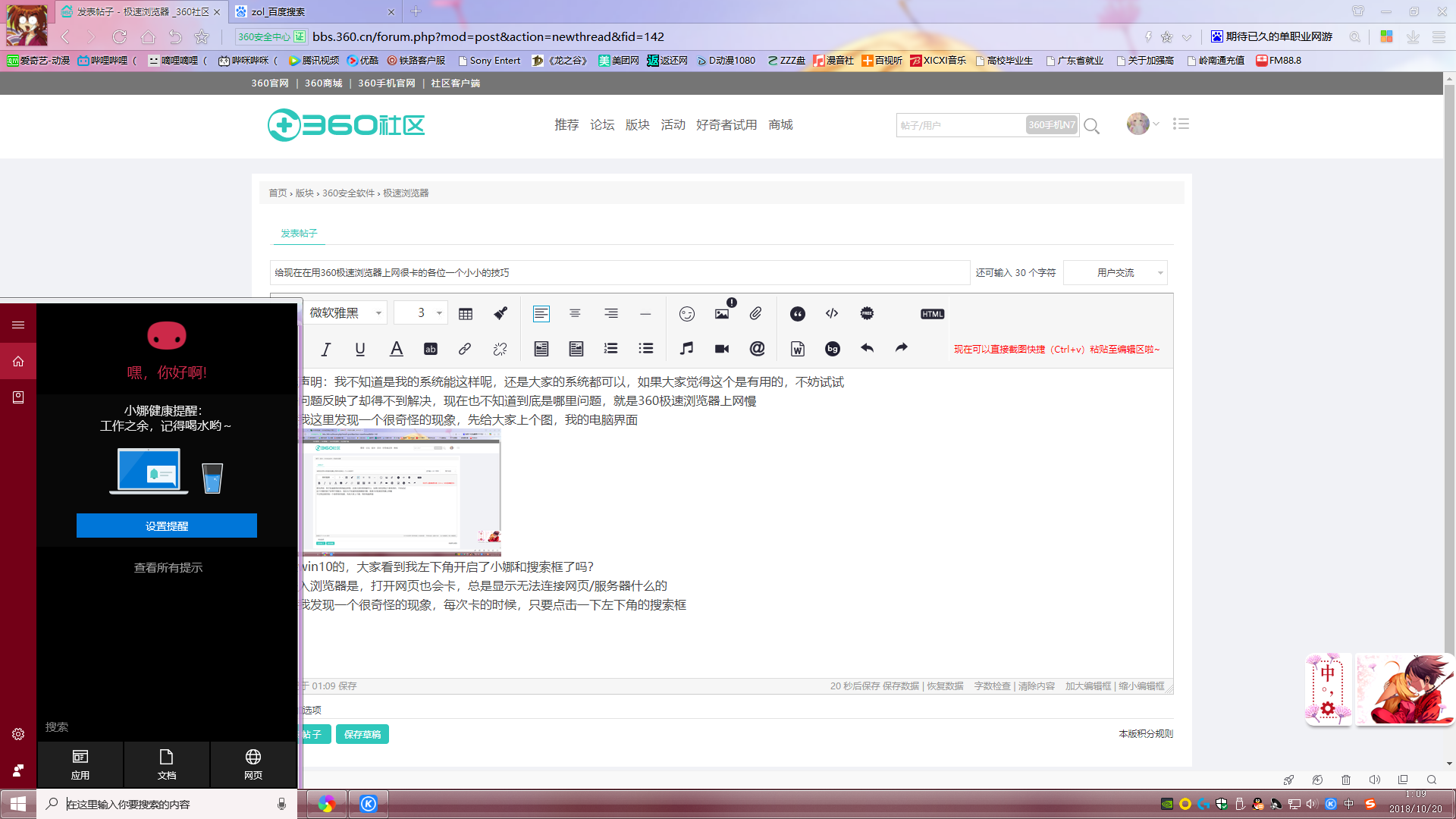
Task: Open font family dropdown 微软雅黑
Action: [345, 313]
